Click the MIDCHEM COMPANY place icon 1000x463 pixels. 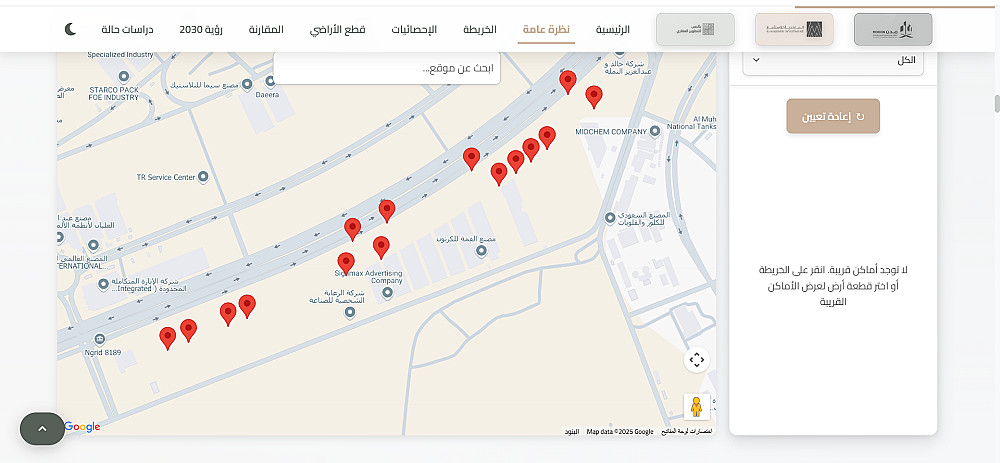[654, 131]
